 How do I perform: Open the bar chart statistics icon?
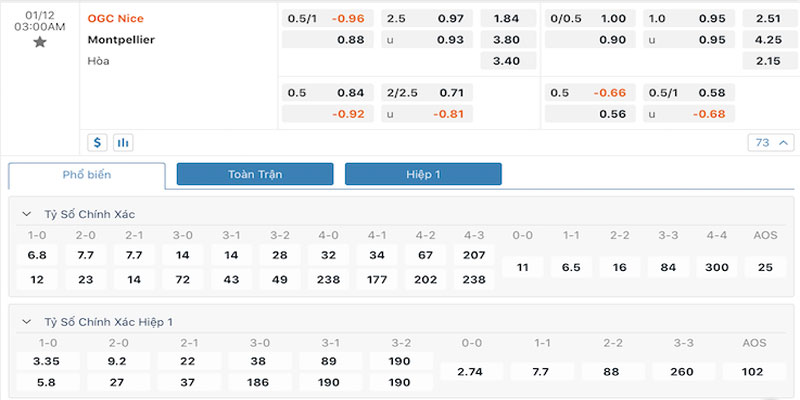click(x=123, y=142)
